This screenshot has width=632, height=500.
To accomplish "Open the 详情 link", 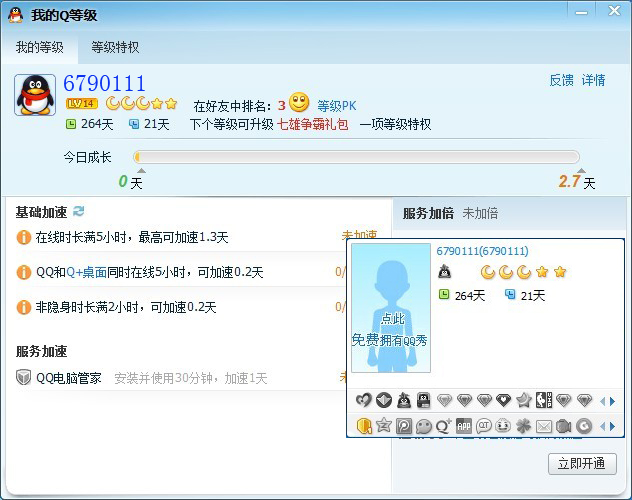I will tap(593, 80).
